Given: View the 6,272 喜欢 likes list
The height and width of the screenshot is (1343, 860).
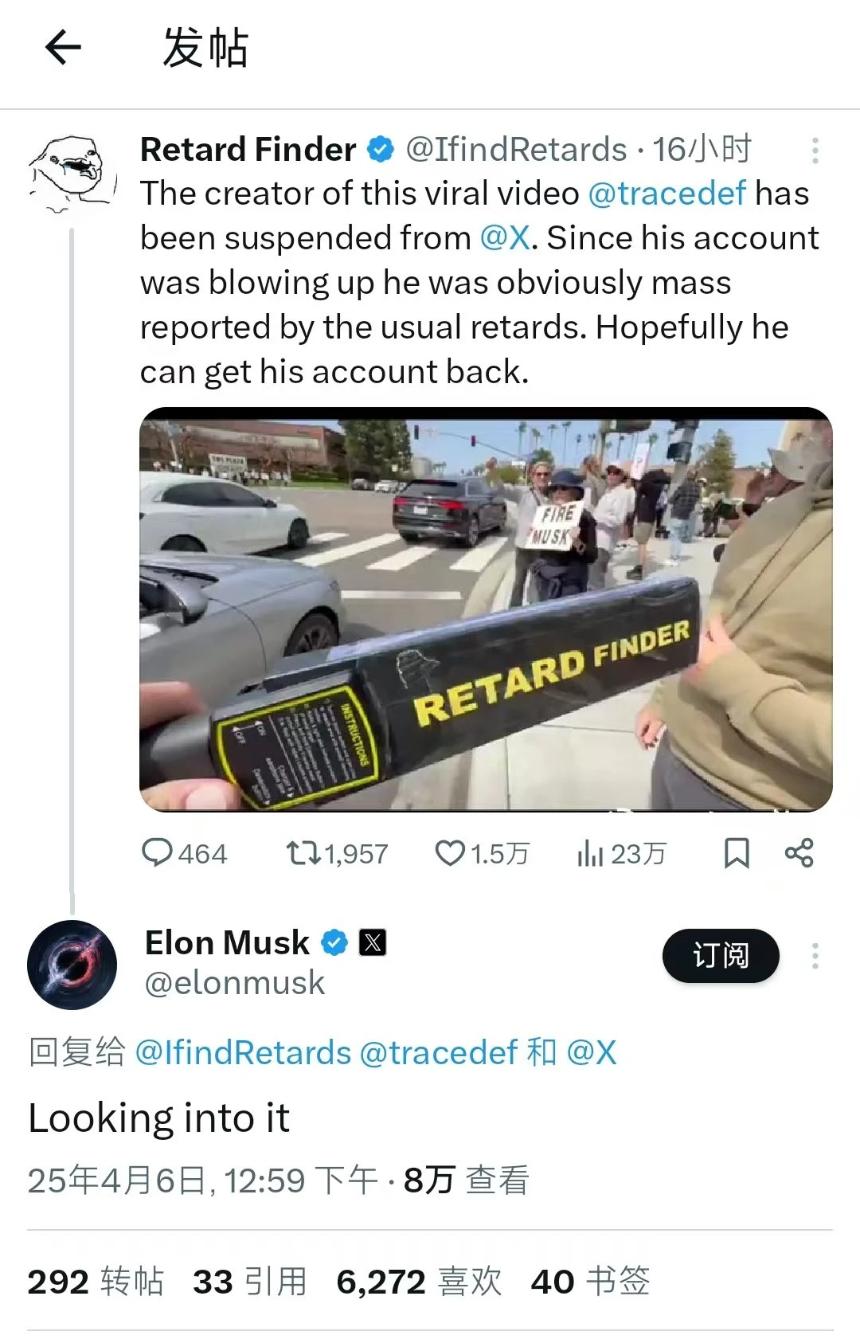Looking at the screenshot, I should tap(419, 1281).
